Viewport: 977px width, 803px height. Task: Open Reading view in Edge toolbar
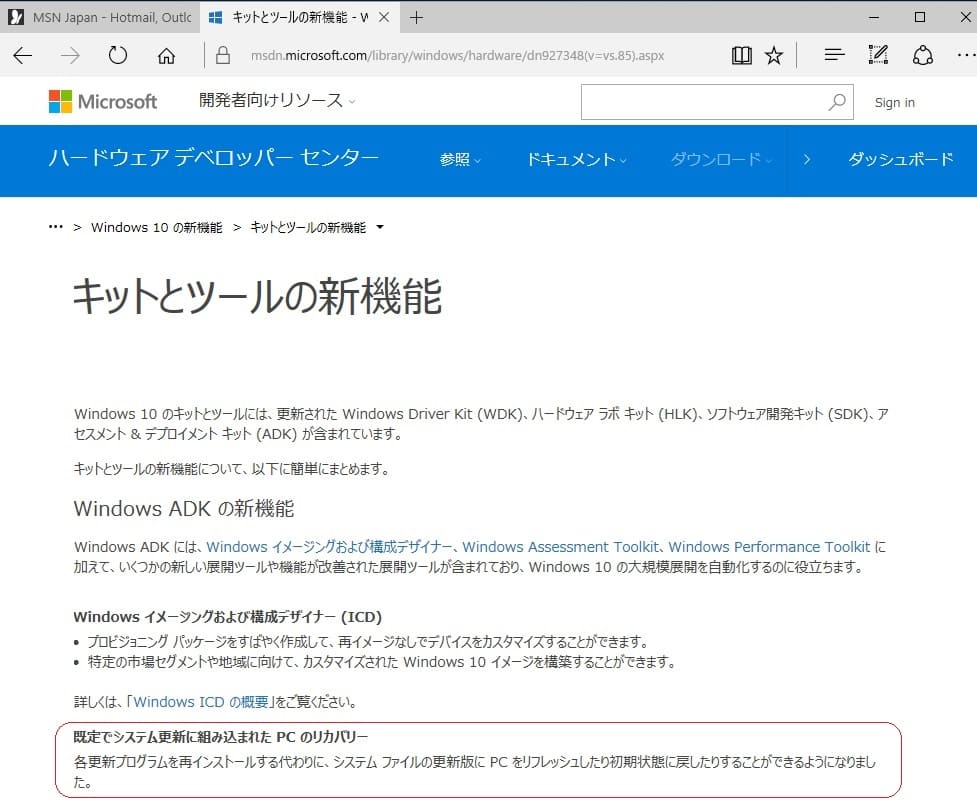click(741, 55)
